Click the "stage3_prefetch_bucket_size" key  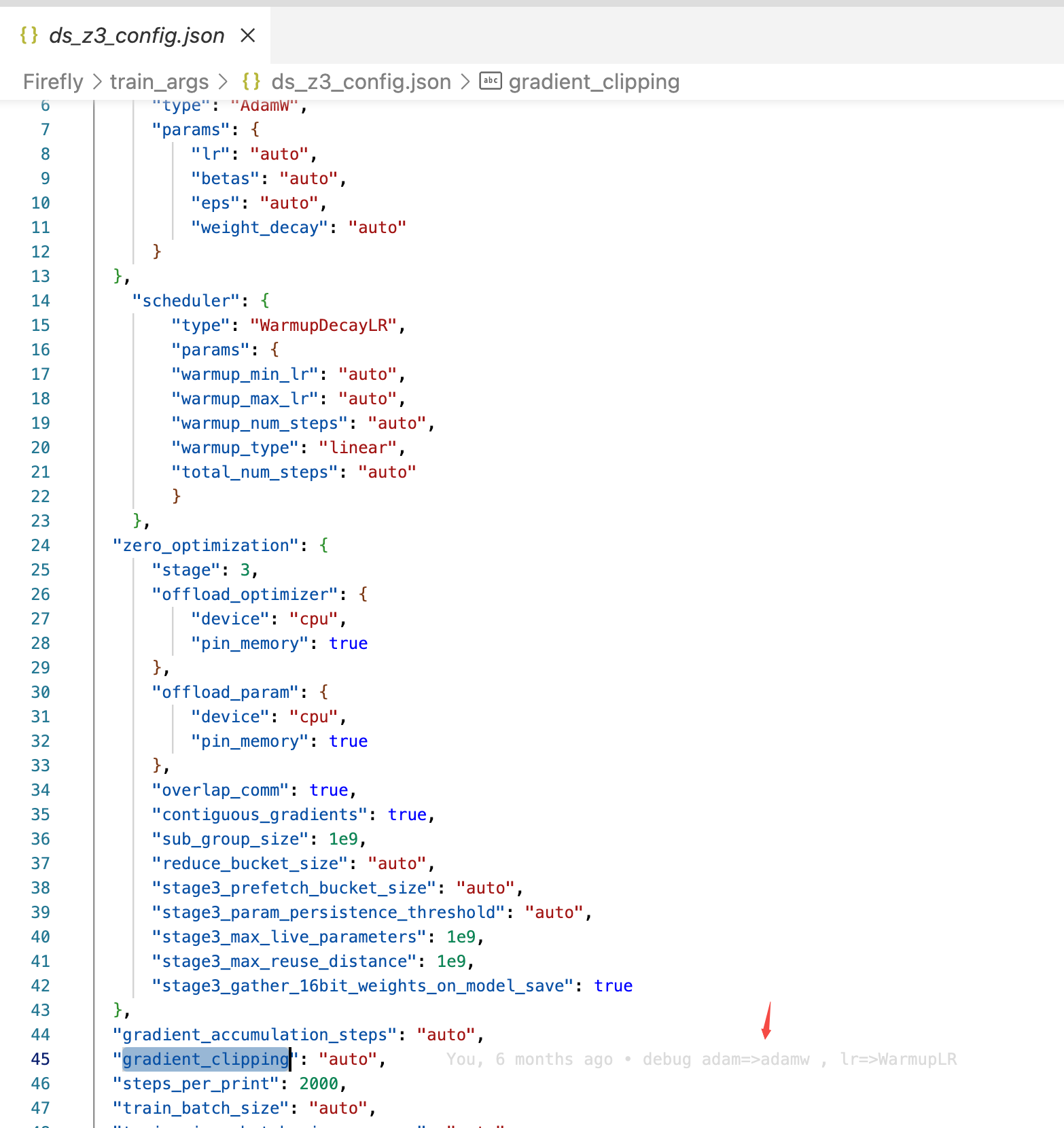tap(294, 887)
